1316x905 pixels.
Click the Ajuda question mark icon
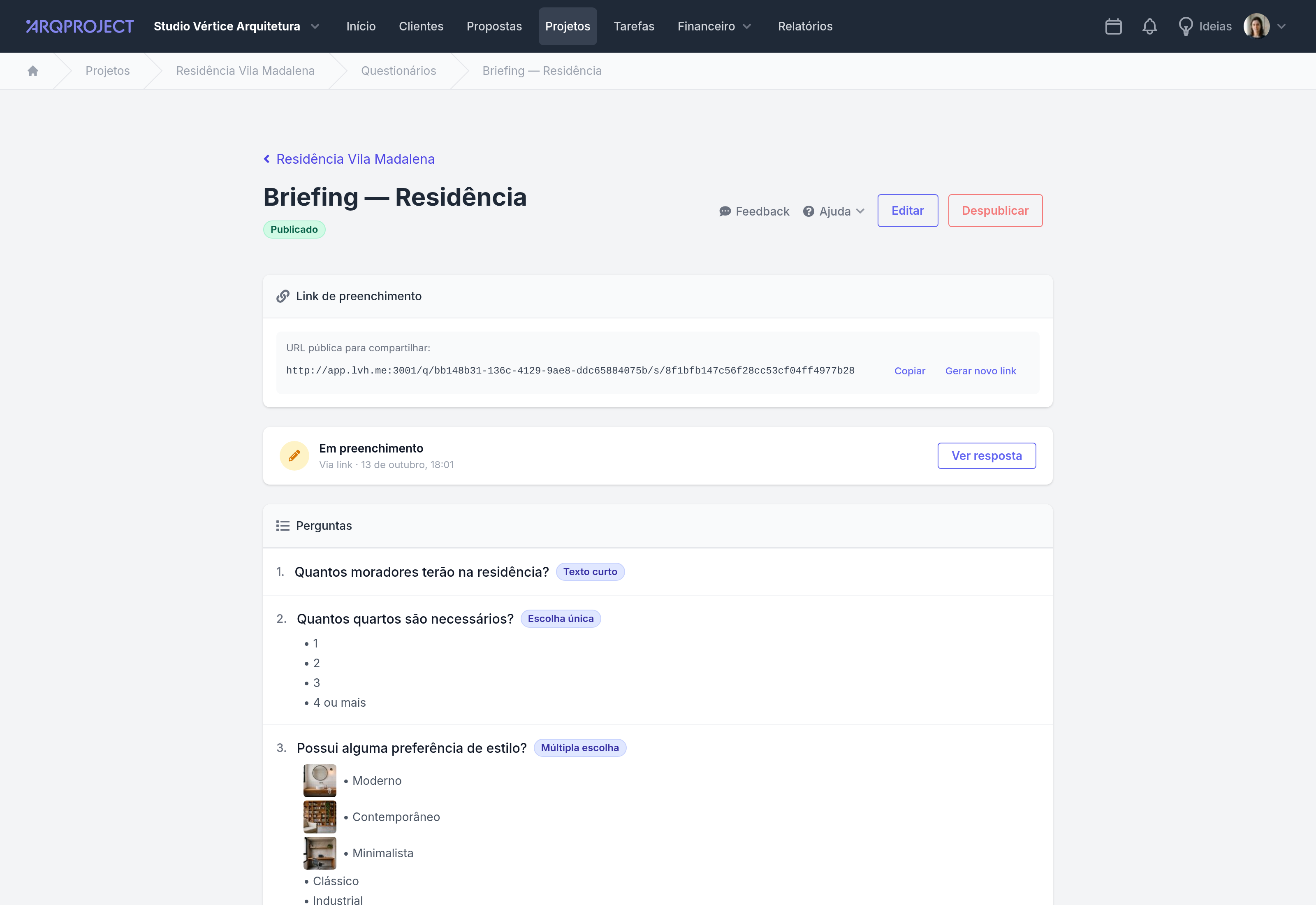tap(808, 211)
